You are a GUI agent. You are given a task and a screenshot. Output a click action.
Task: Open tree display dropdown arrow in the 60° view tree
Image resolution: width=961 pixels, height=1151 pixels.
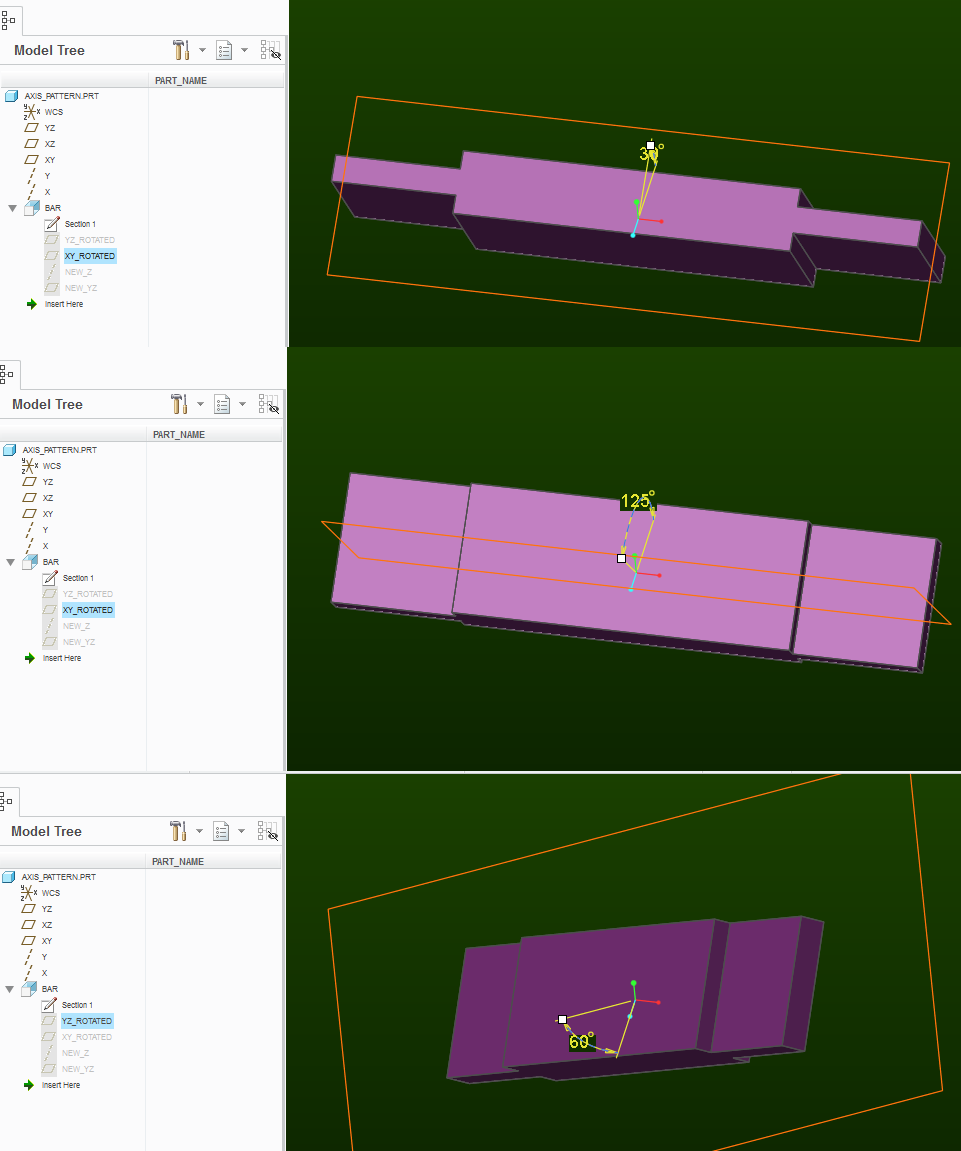[242, 831]
